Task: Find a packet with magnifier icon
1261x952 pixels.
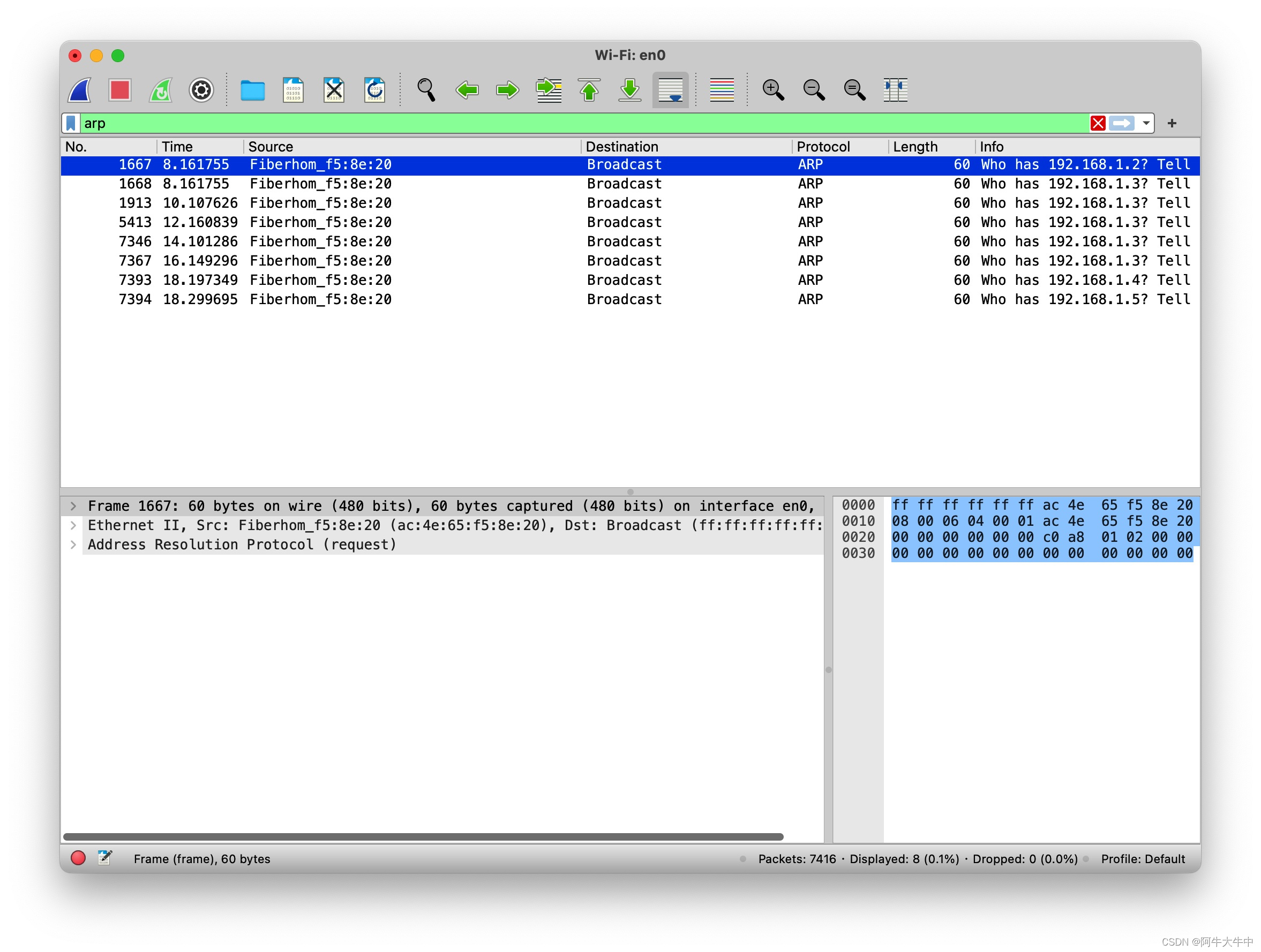Action: (426, 90)
